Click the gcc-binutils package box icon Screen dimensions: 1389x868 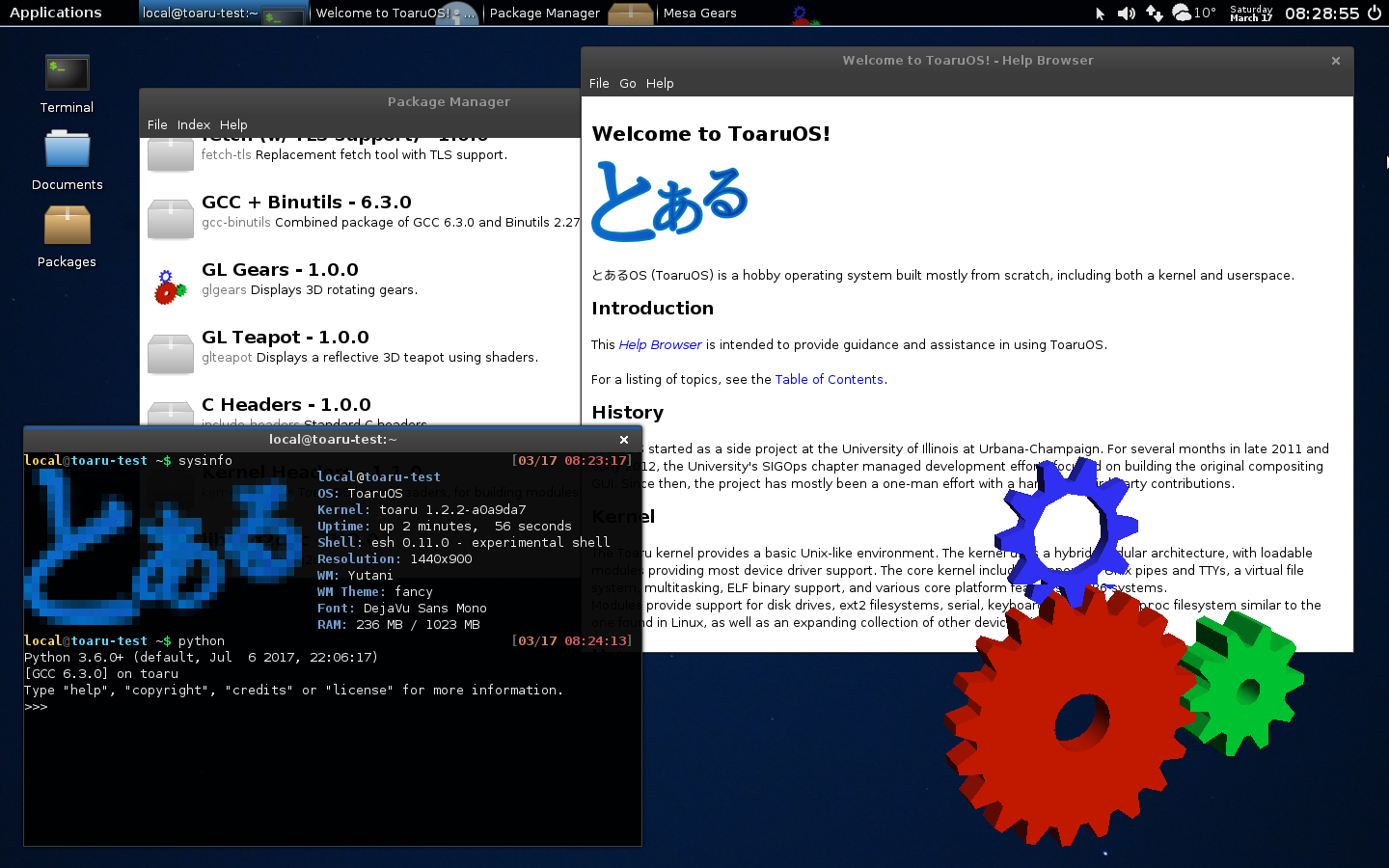click(x=170, y=219)
